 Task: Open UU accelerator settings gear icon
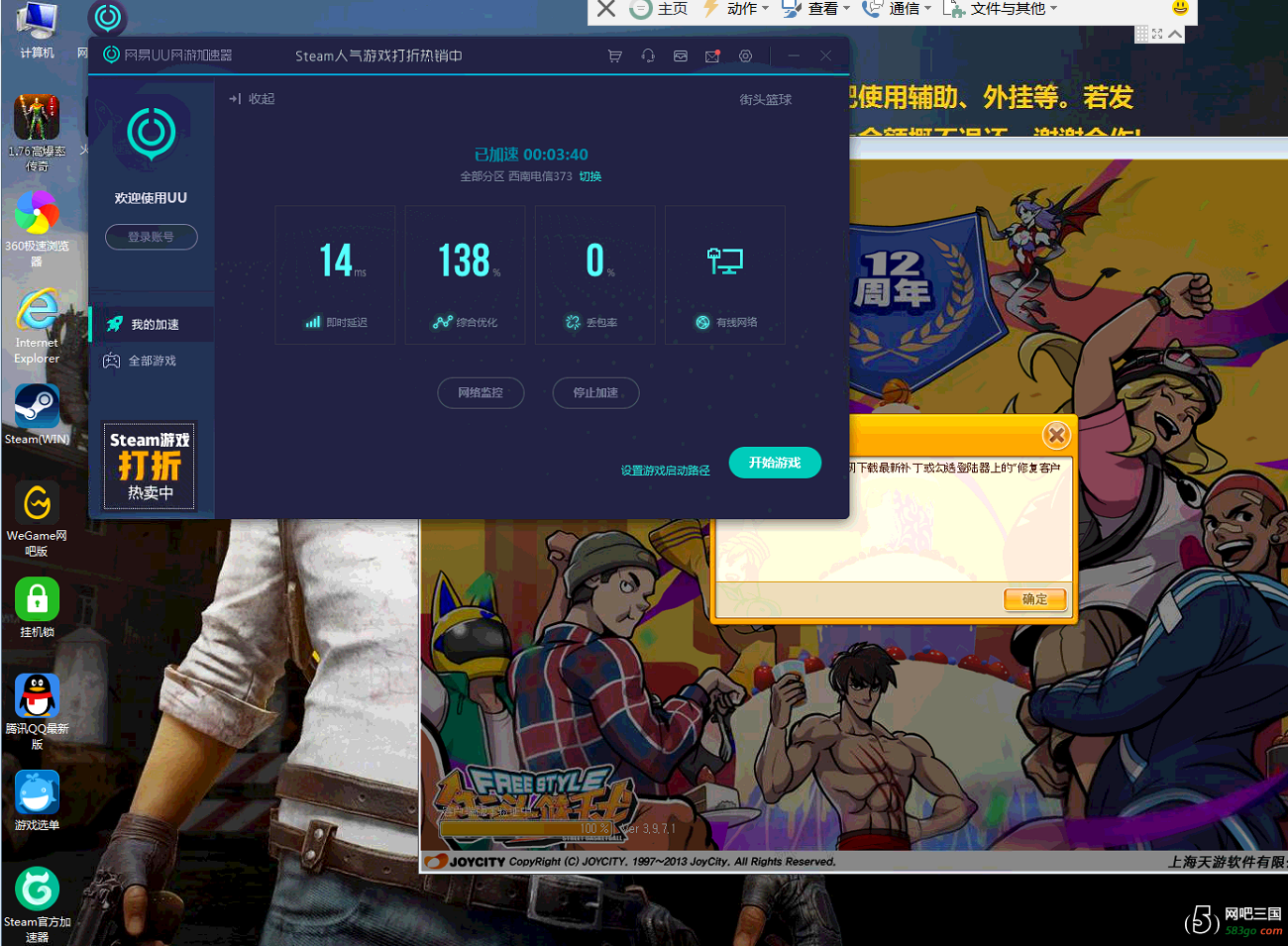pyautogui.click(x=745, y=56)
